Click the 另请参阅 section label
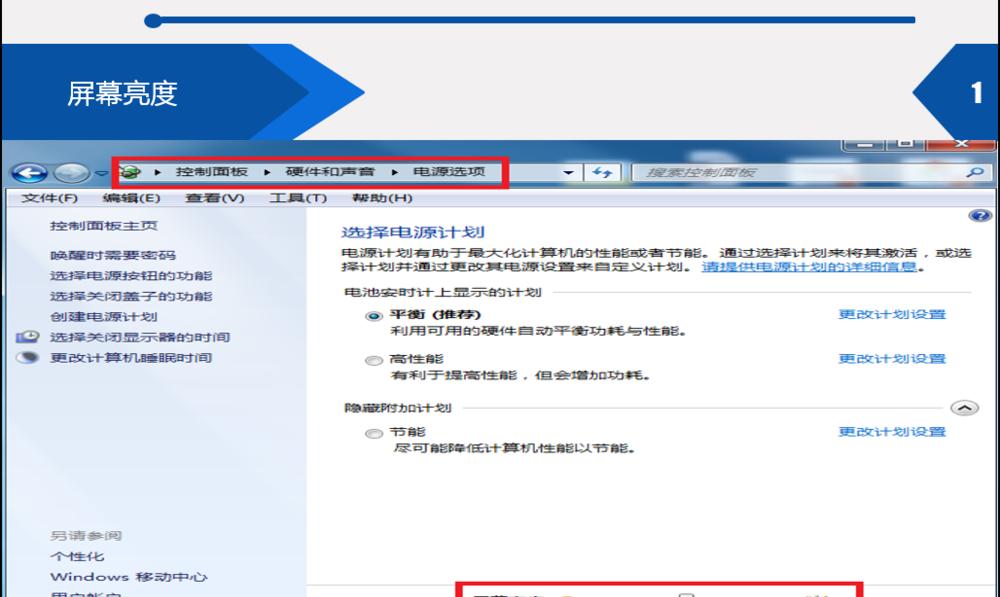1000x597 pixels. [86, 536]
